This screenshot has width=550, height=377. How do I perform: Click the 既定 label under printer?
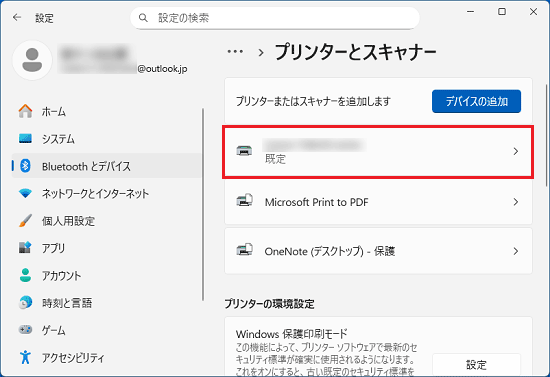(x=275, y=159)
